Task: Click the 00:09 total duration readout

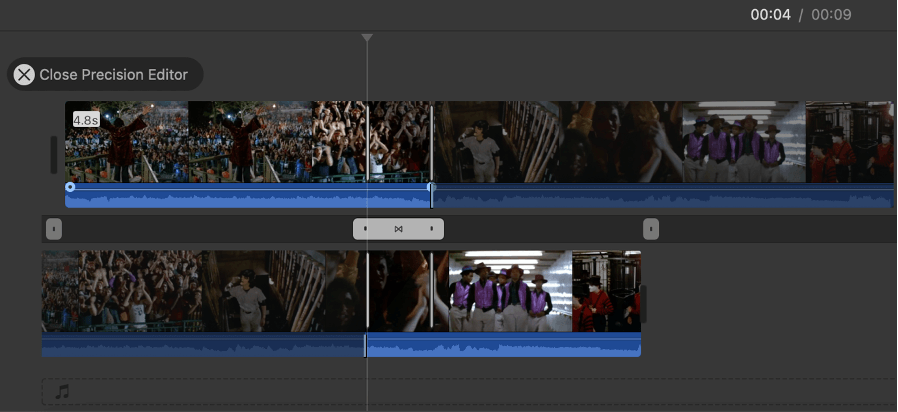Action: [x=831, y=15]
